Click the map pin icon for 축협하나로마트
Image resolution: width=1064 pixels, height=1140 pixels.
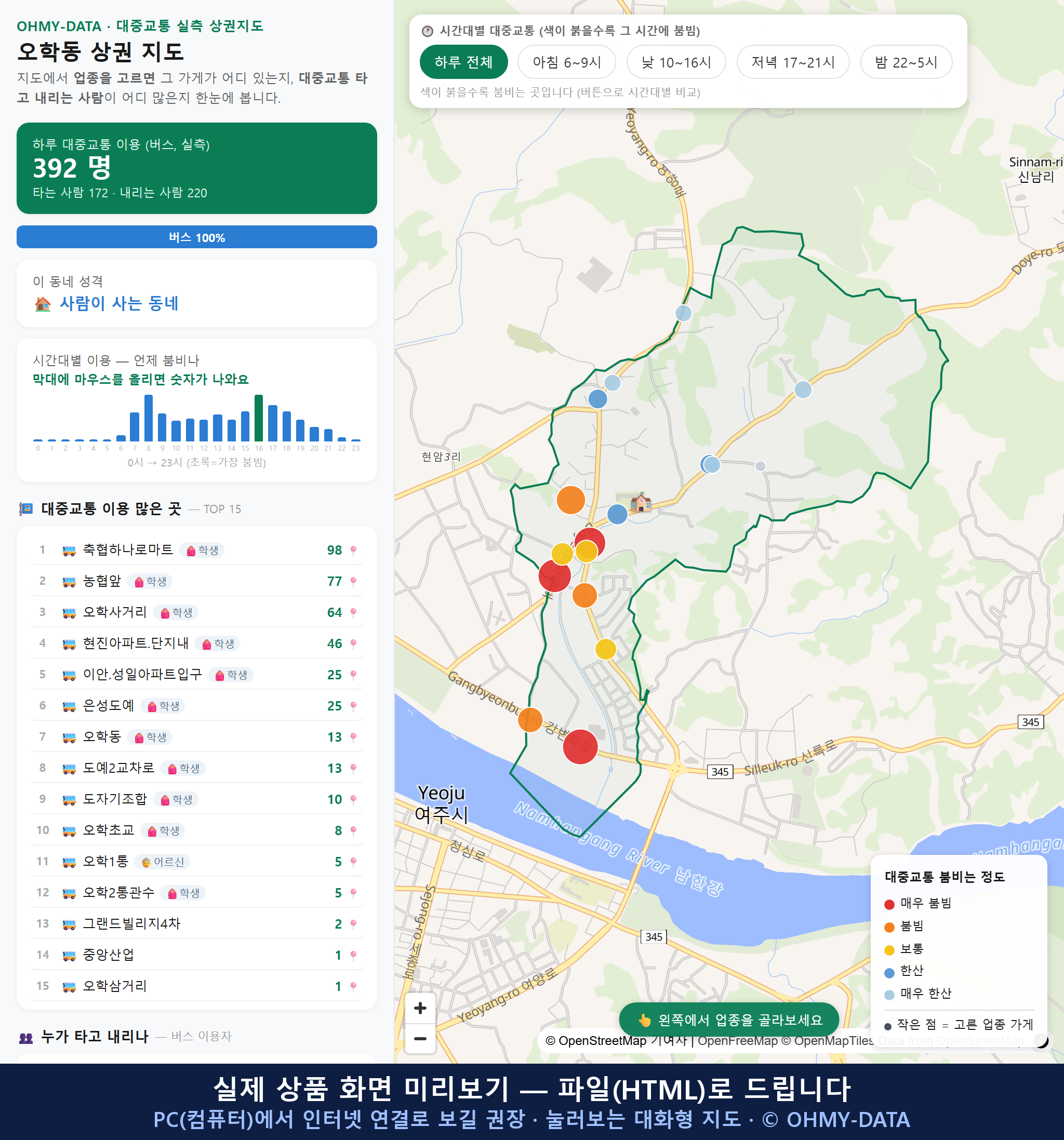[353, 550]
